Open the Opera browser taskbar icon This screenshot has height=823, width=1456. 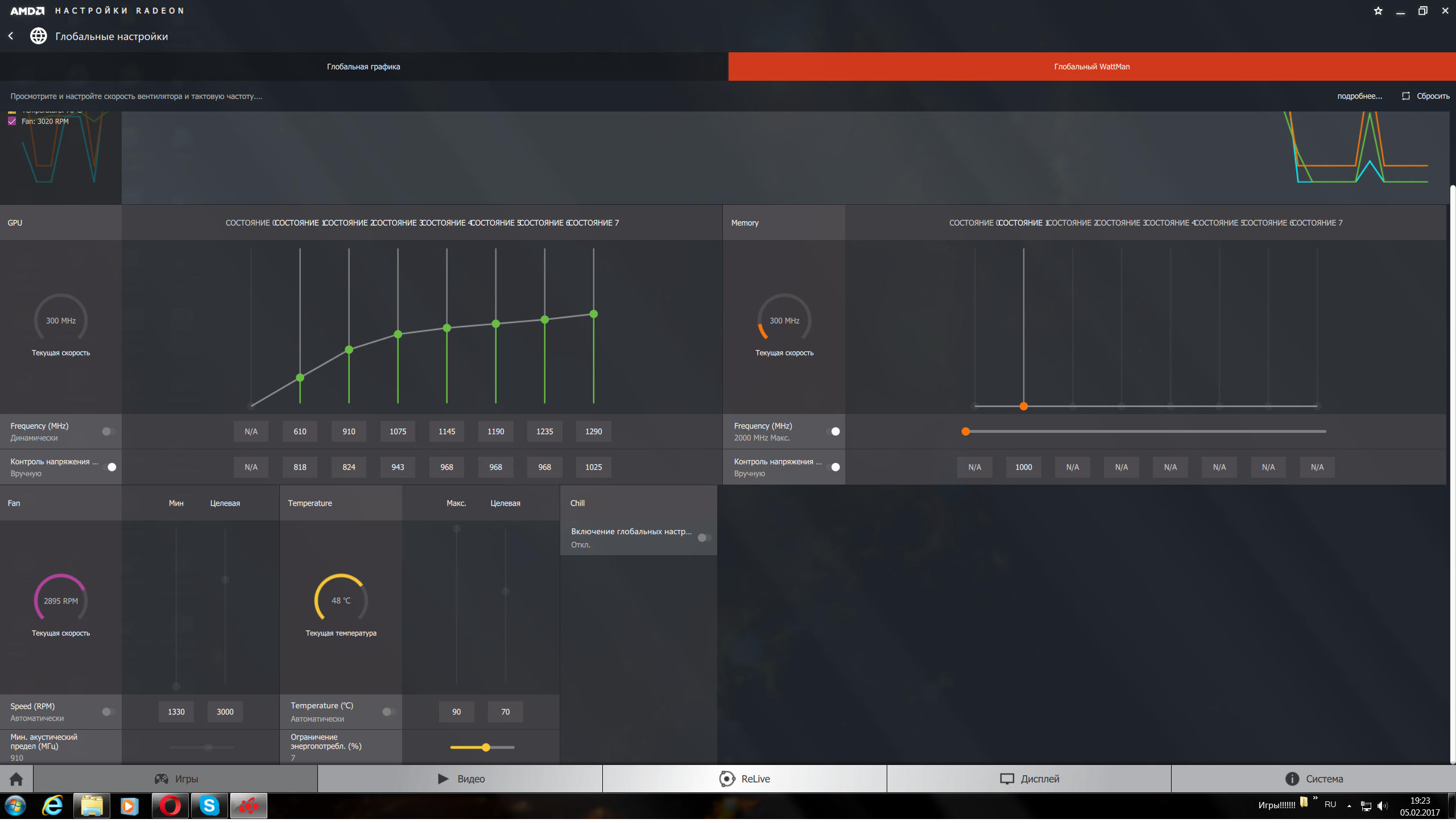[x=169, y=807]
